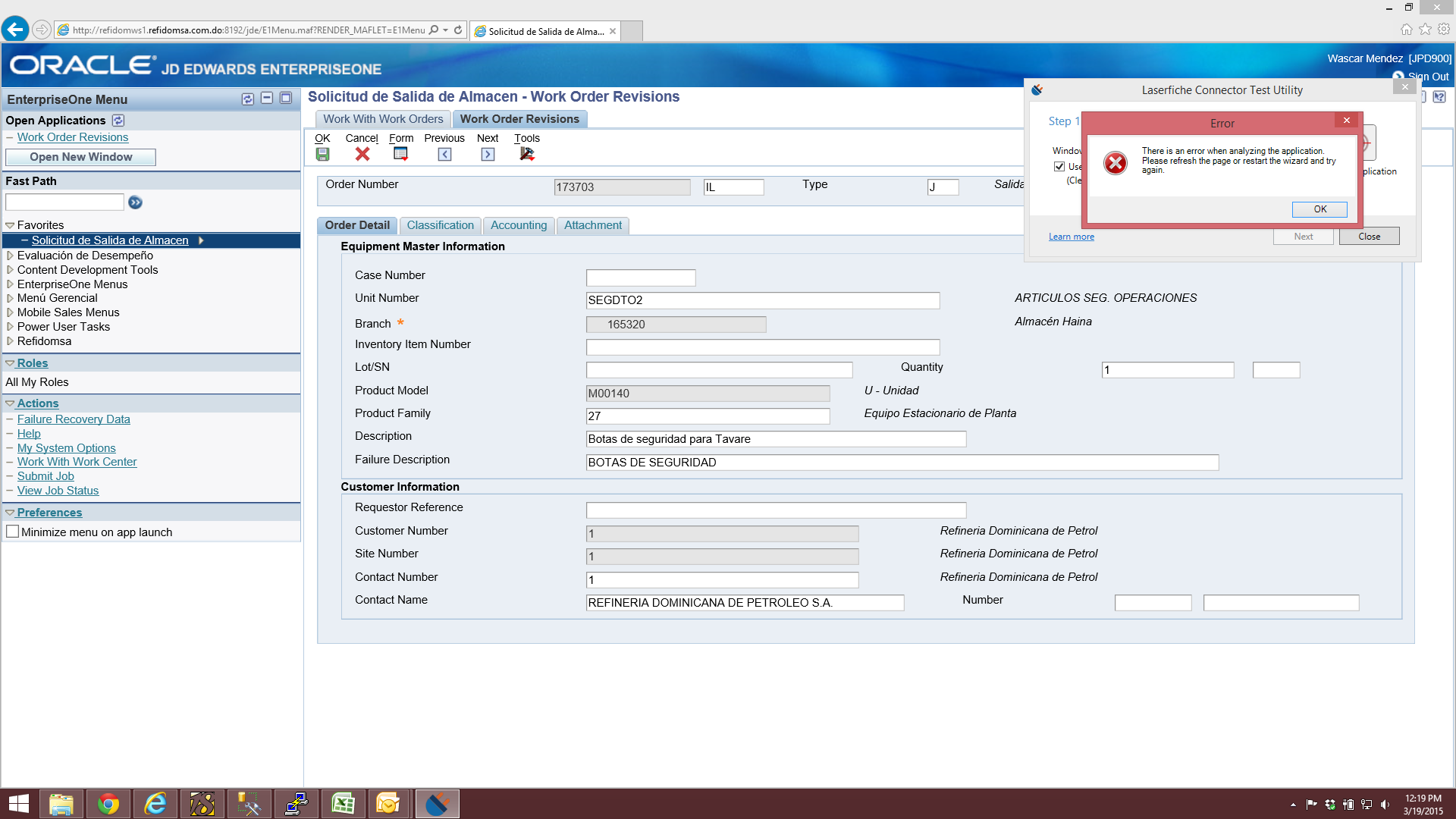1456x819 pixels.
Task: Click the OK toolbar icon in JDE
Action: [x=322, y=153]
